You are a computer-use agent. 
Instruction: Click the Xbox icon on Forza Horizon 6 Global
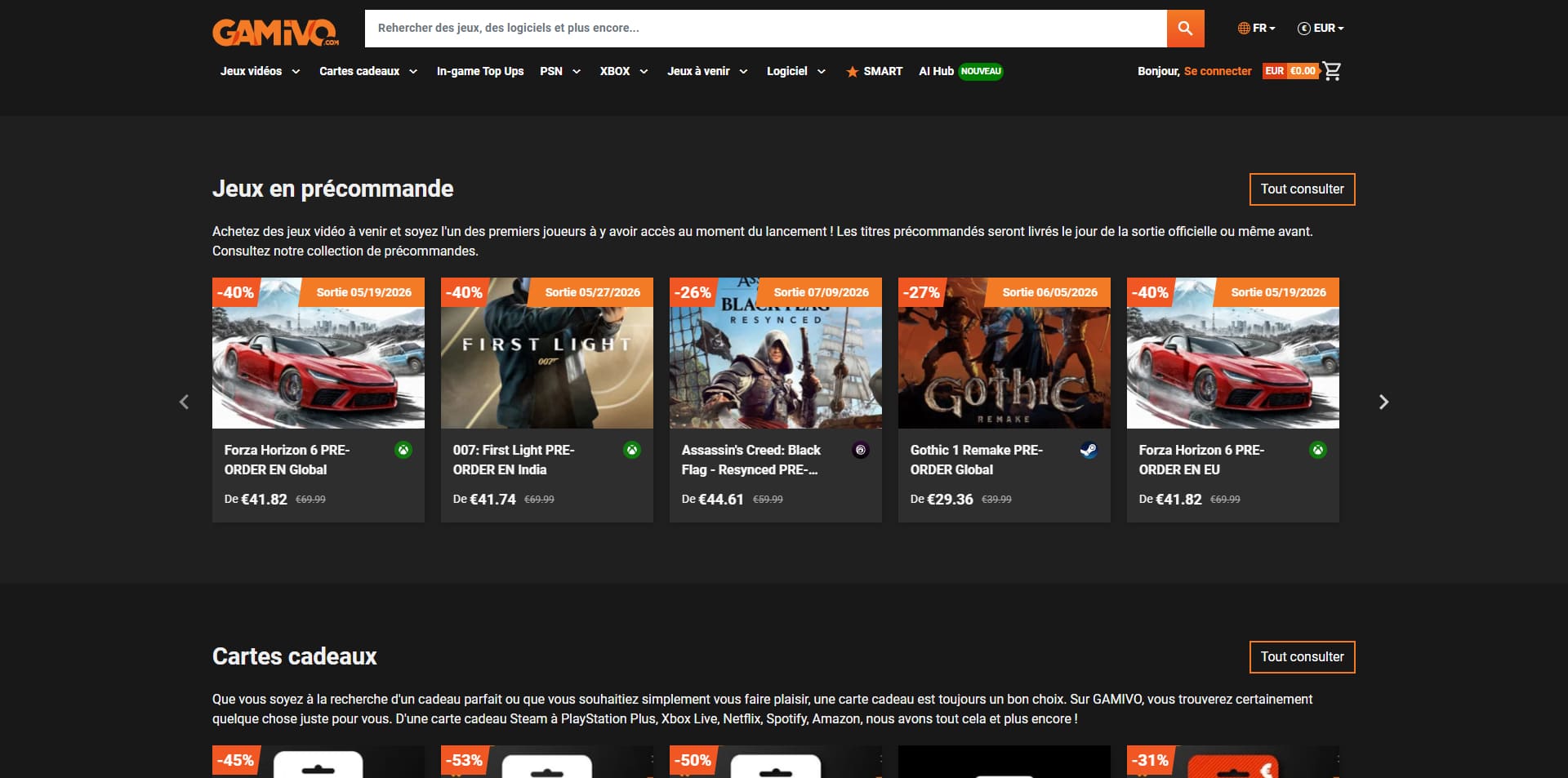[403, 450]
